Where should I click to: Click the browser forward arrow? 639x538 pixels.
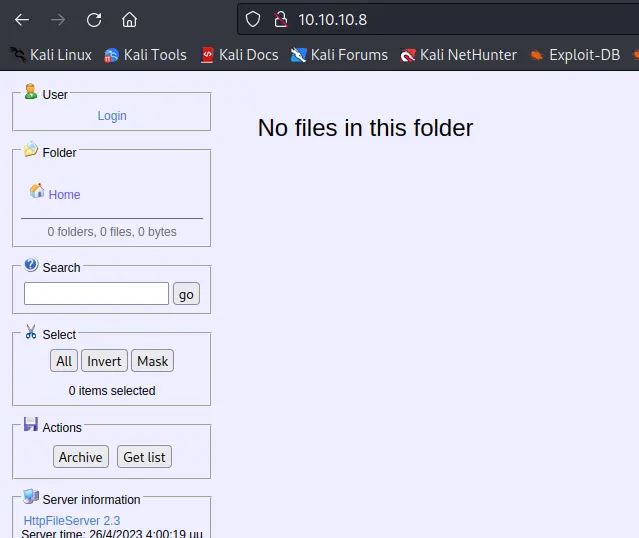58,20
